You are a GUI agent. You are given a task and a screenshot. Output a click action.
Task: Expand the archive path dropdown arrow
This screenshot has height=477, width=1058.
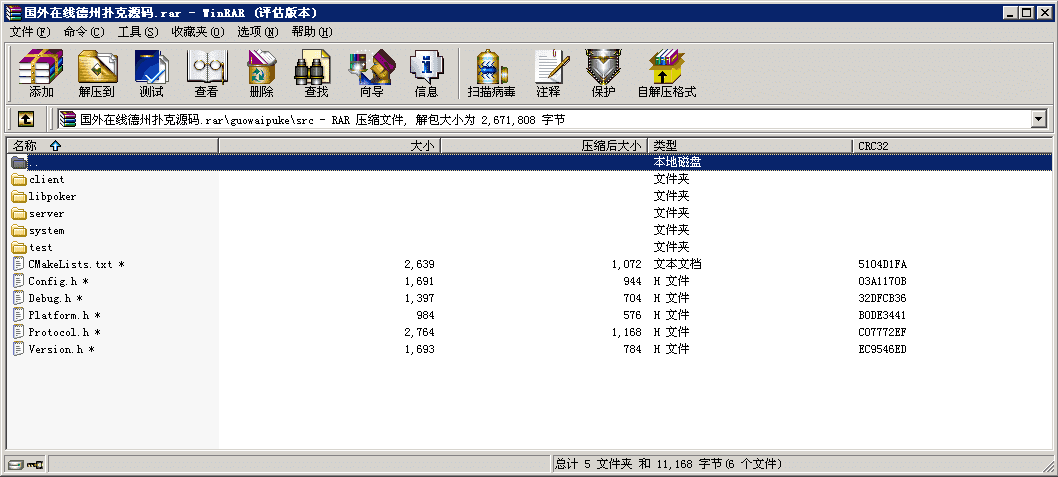tap(1039, 119)
